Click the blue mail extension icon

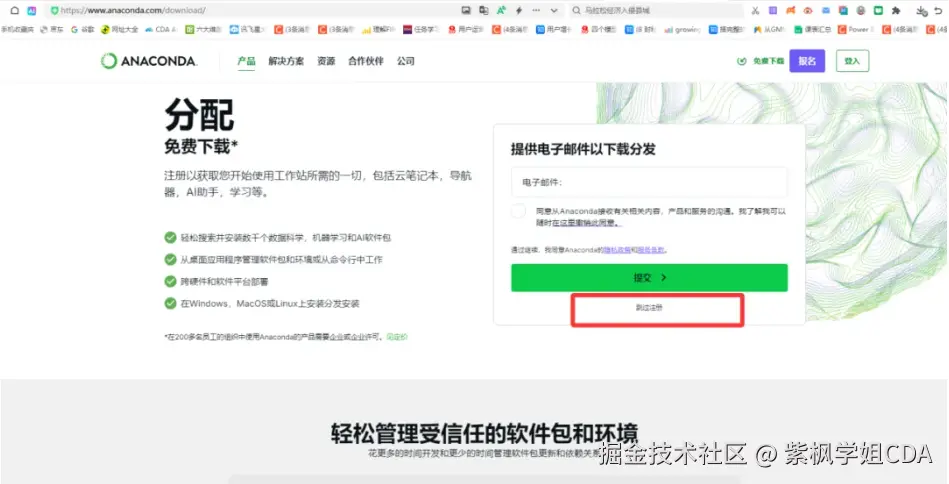pyautogui.click(x=826, y=10)
